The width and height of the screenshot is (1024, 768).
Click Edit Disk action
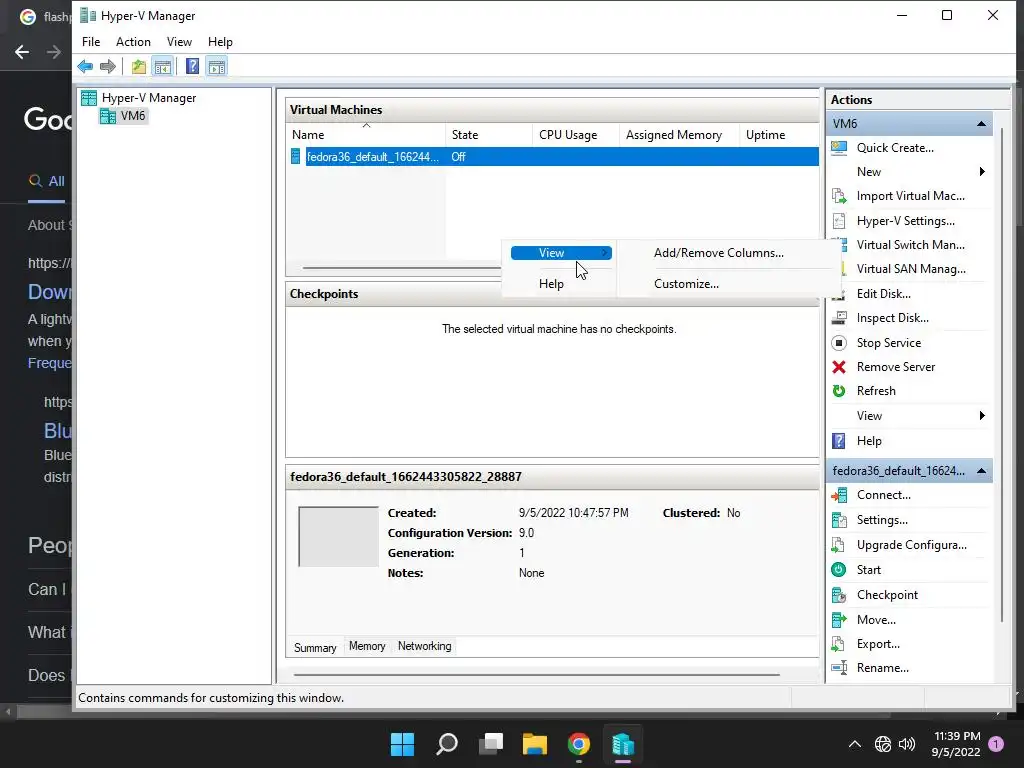point(884,294)
